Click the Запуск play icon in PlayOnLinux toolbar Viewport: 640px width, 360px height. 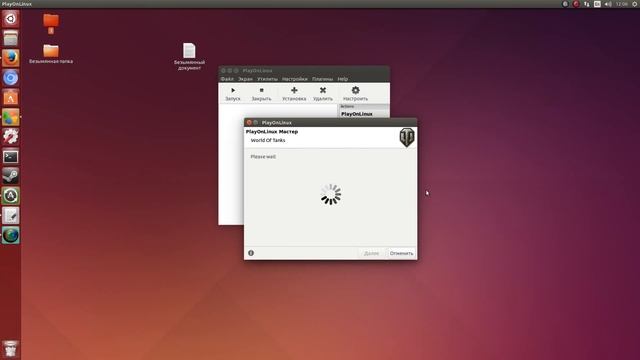(233, 90)
